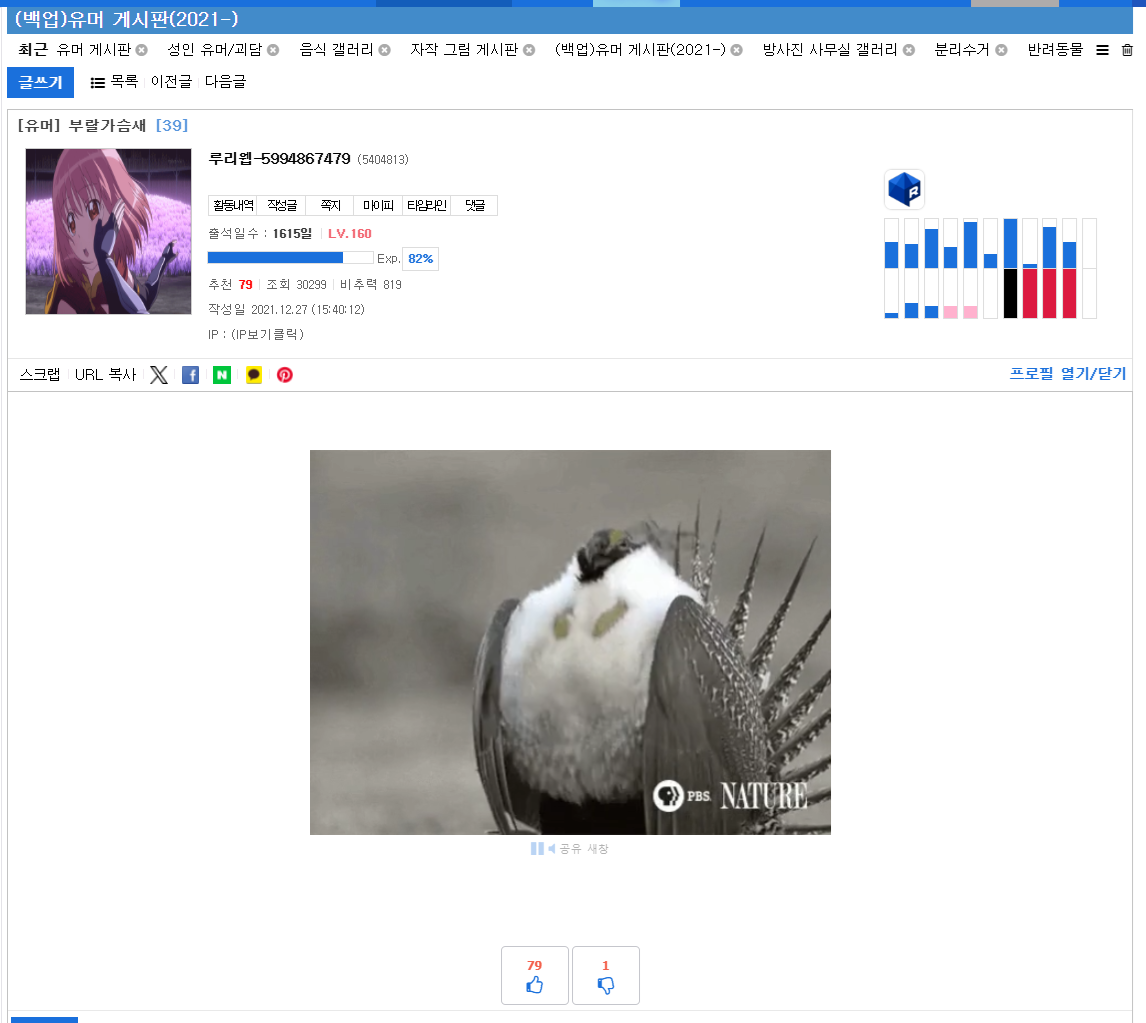Viewport: 1146px width, 1023px height.
Task: Remove 분리수거 from recent boards
Action: click(x=1000, y=50)
